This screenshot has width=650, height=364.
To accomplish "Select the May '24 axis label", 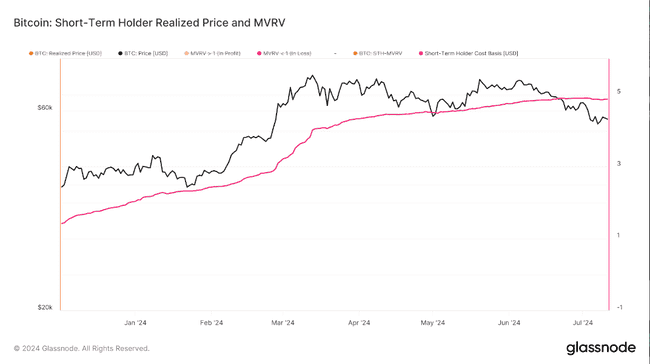I will pos(432,323).
